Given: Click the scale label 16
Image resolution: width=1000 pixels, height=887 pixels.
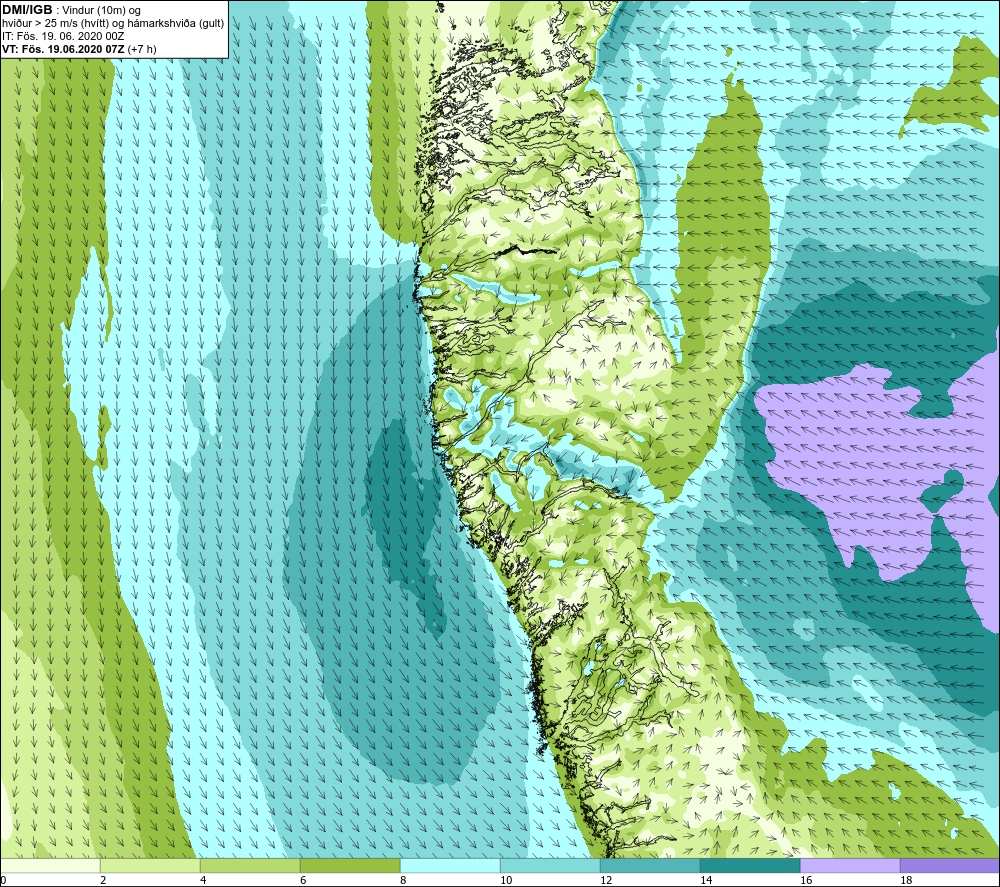Looking at the screenshot, I should [806, 880].
